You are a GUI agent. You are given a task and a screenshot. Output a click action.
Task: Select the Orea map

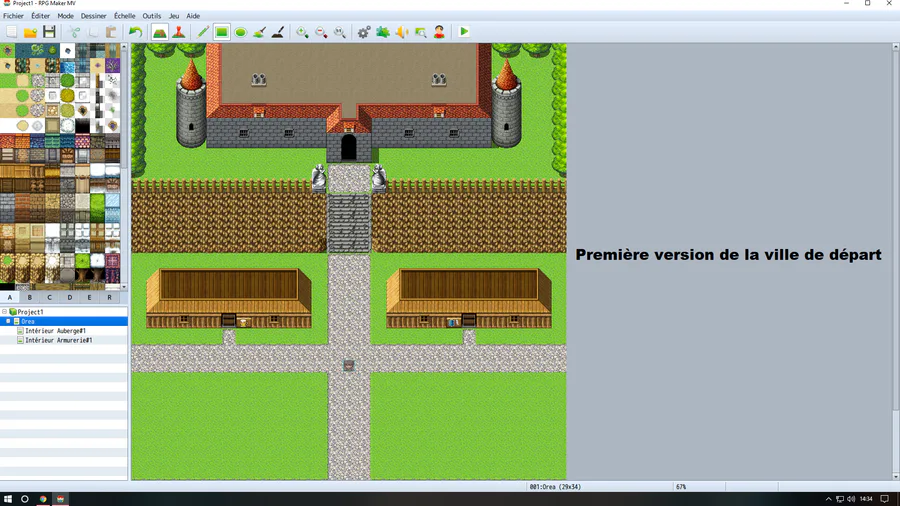[x=64, y=321]
